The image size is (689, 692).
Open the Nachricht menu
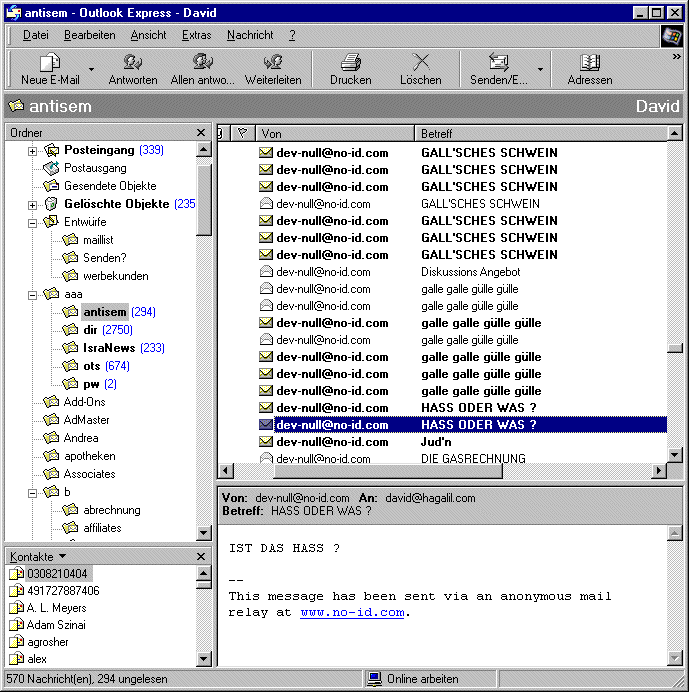coord(250,35)
